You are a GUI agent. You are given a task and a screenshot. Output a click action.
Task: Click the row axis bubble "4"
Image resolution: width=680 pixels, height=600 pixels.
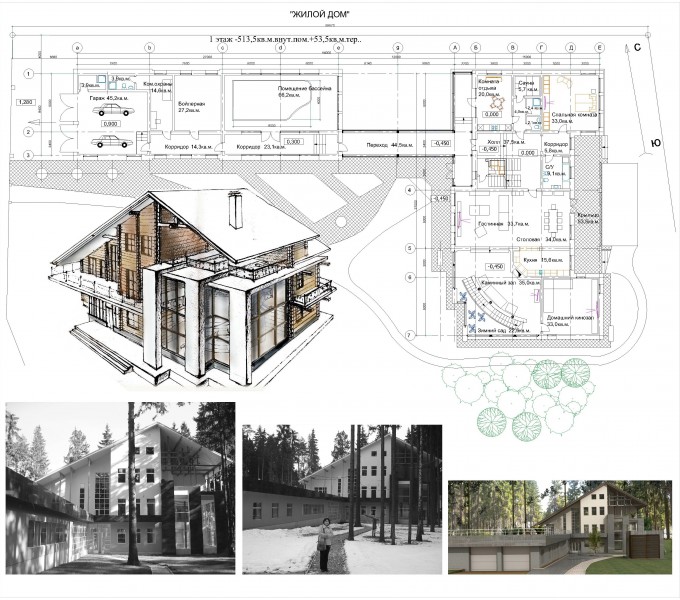click(410, 190)
